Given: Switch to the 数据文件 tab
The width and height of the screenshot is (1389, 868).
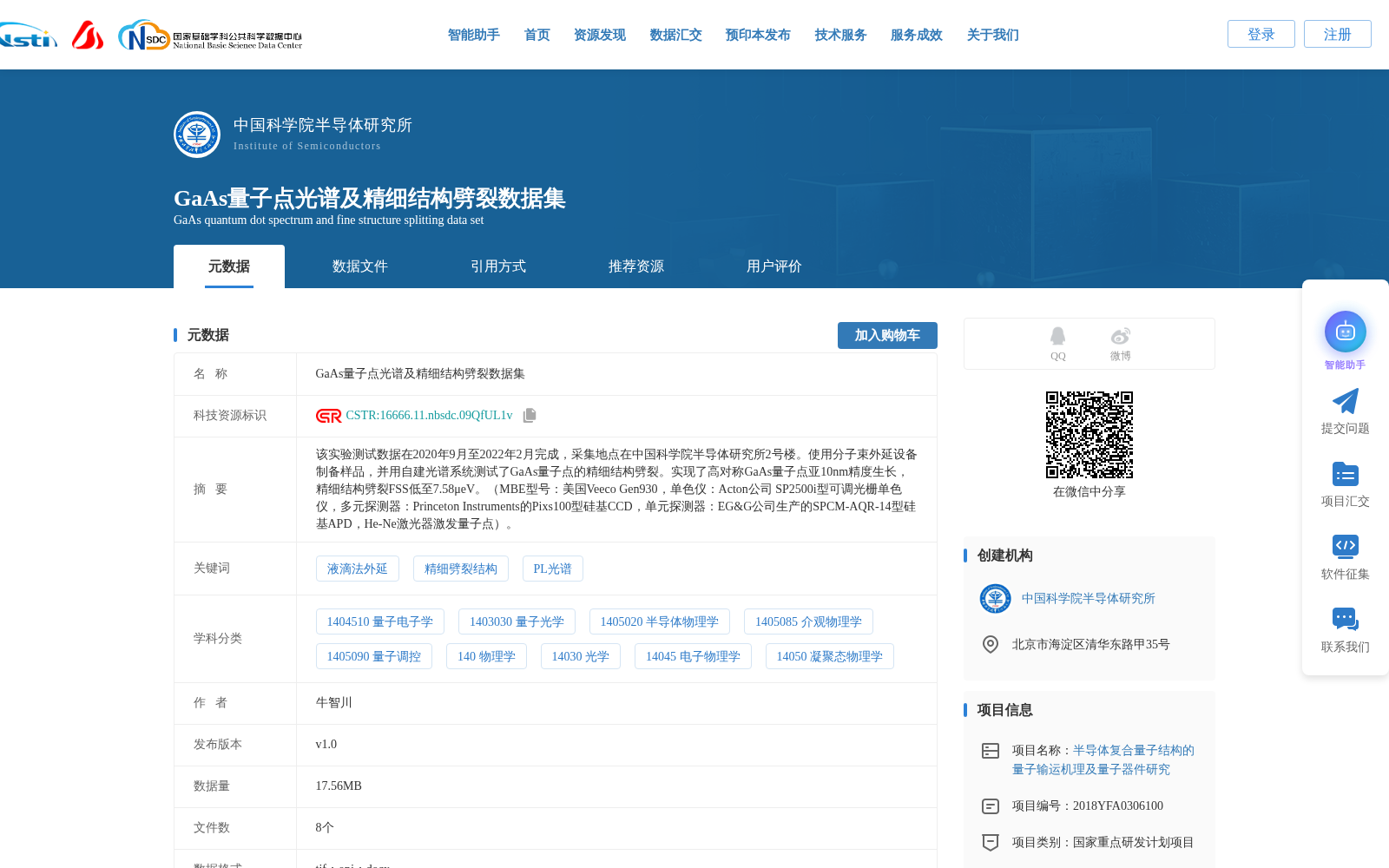Looking at the screenshot, I should click(x=360, y=266).
